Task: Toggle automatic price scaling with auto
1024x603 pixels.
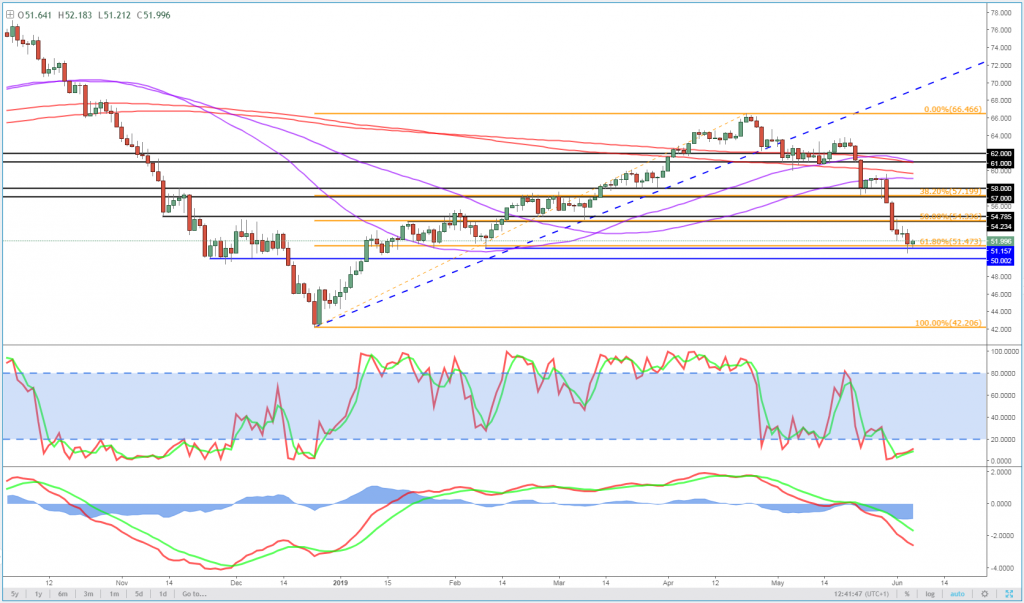Action: pos(957,594)
